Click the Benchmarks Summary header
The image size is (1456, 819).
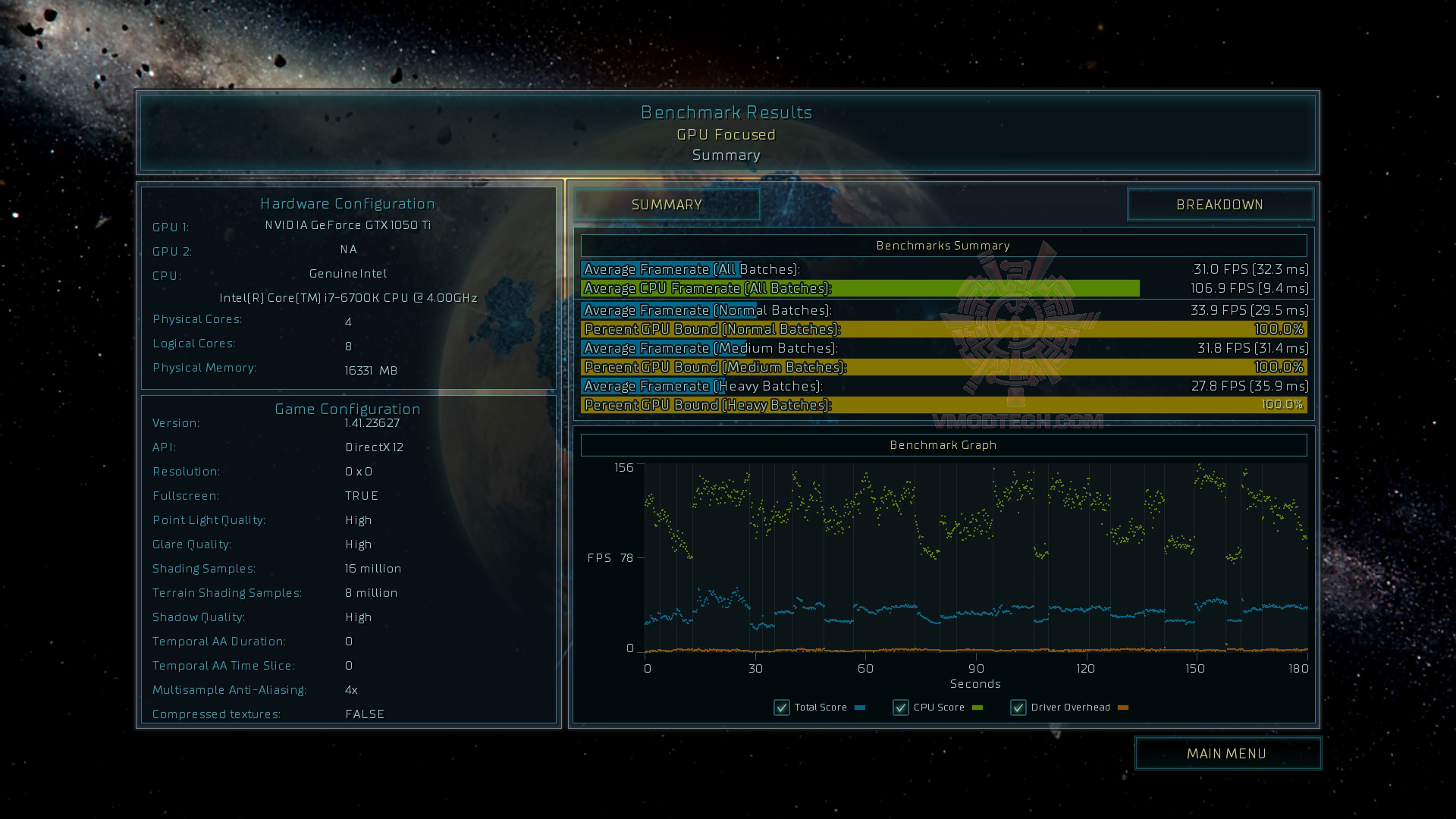click(943, 246)
